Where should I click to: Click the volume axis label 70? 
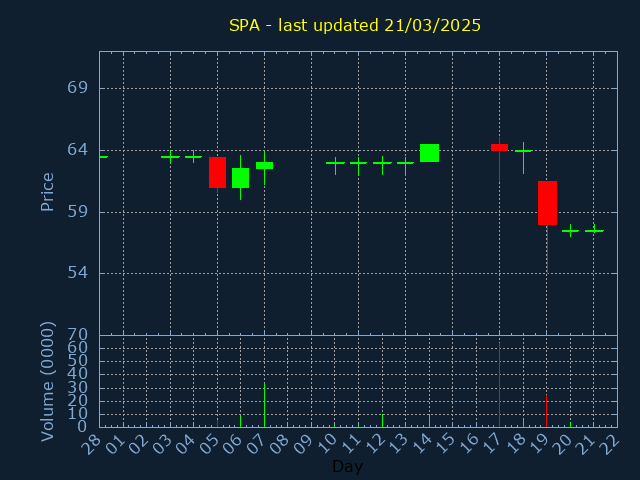(x=78, y=335)
